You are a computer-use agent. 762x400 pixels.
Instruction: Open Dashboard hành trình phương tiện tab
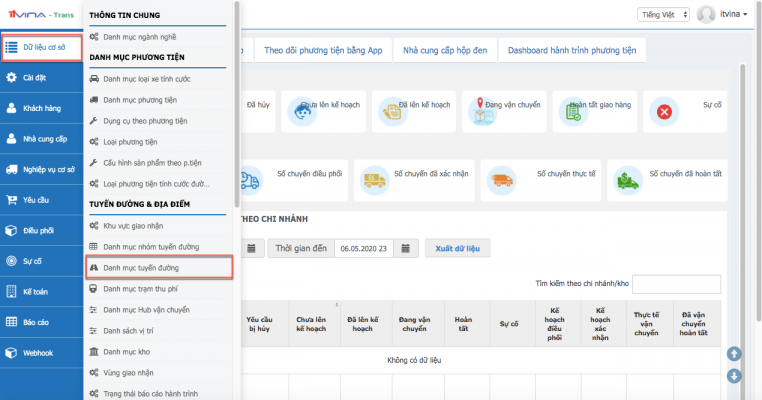(572, 50)
